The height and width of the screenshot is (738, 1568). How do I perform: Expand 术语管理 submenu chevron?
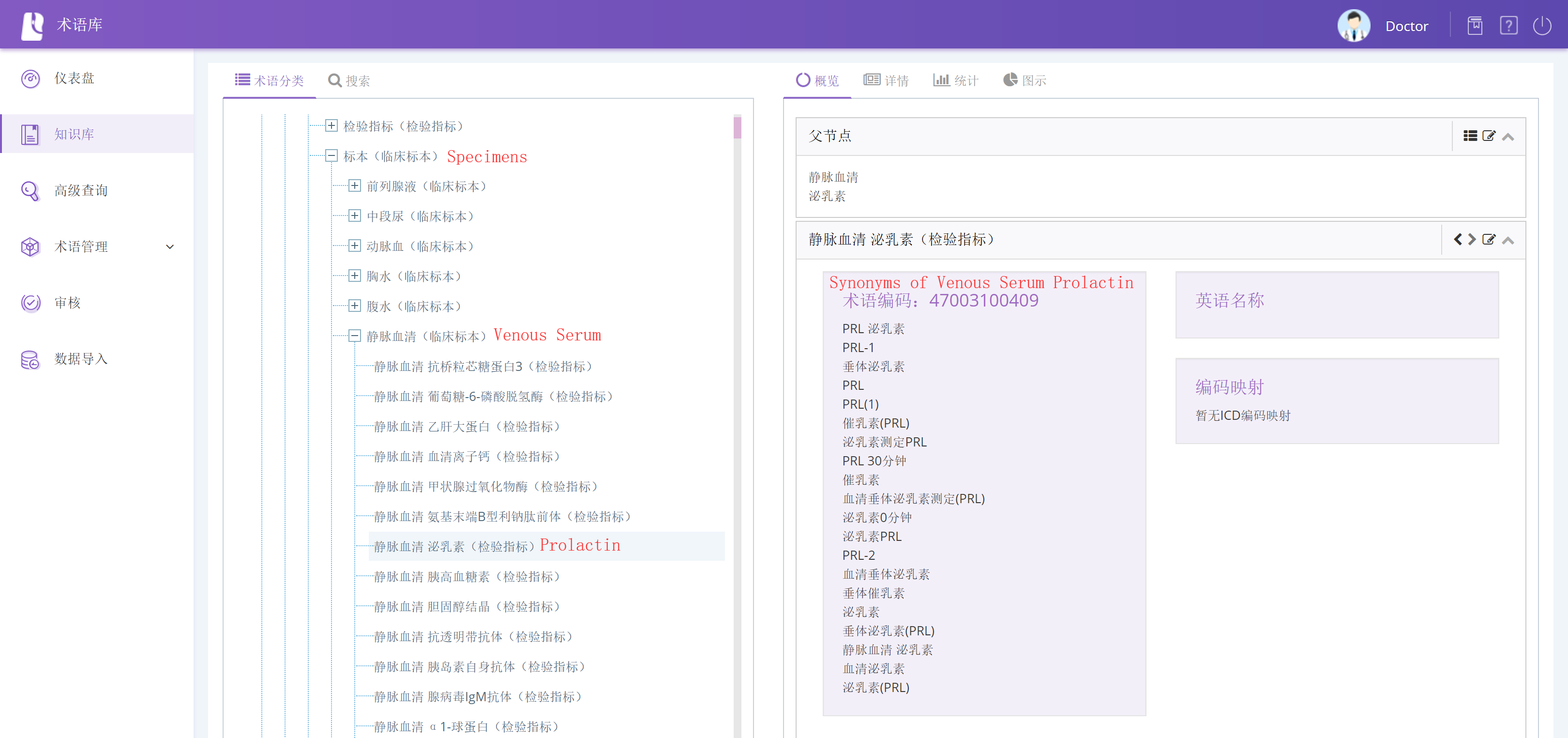coord(170,246)
